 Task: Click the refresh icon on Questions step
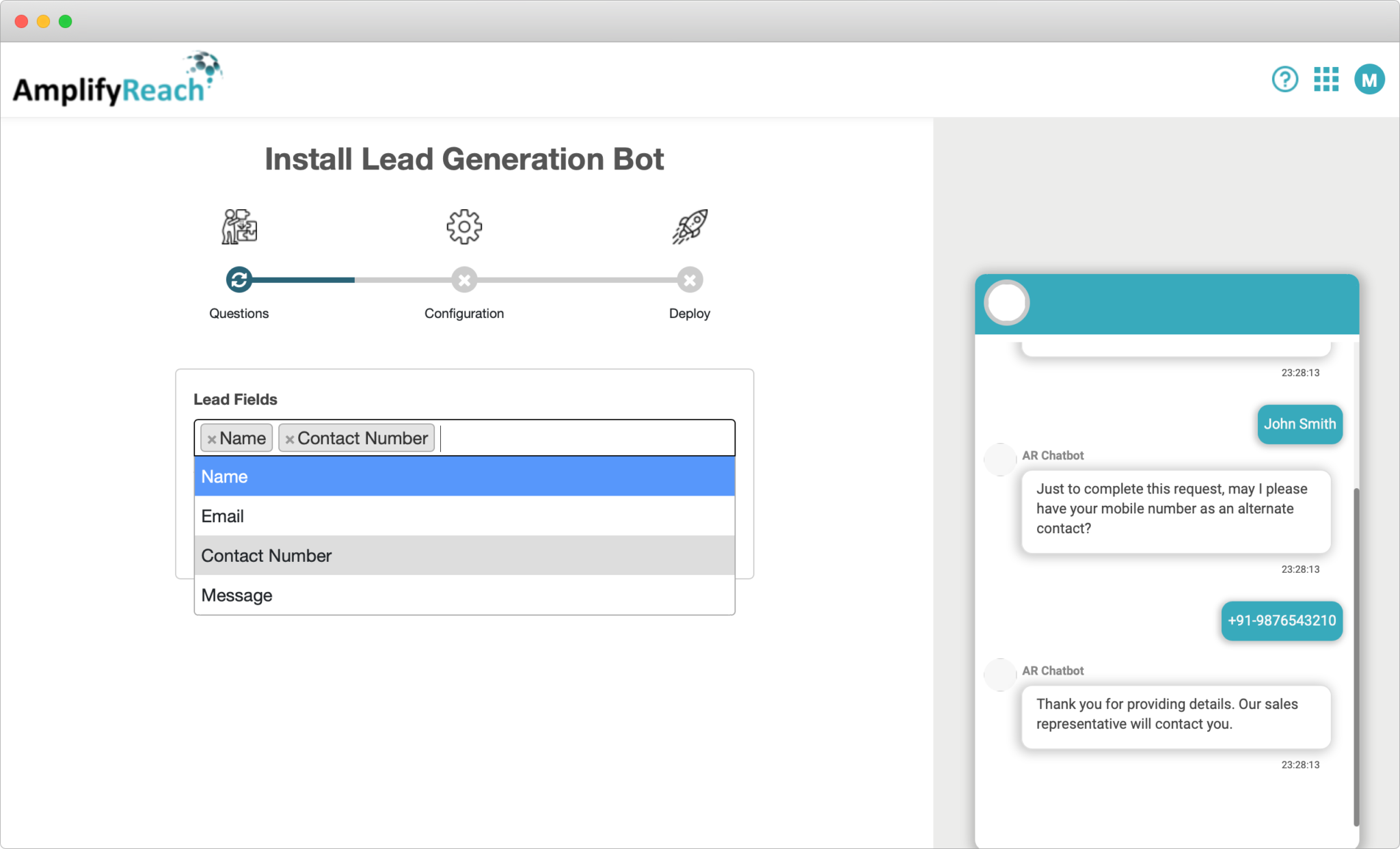pyautogui.click(x=239, y=279)
